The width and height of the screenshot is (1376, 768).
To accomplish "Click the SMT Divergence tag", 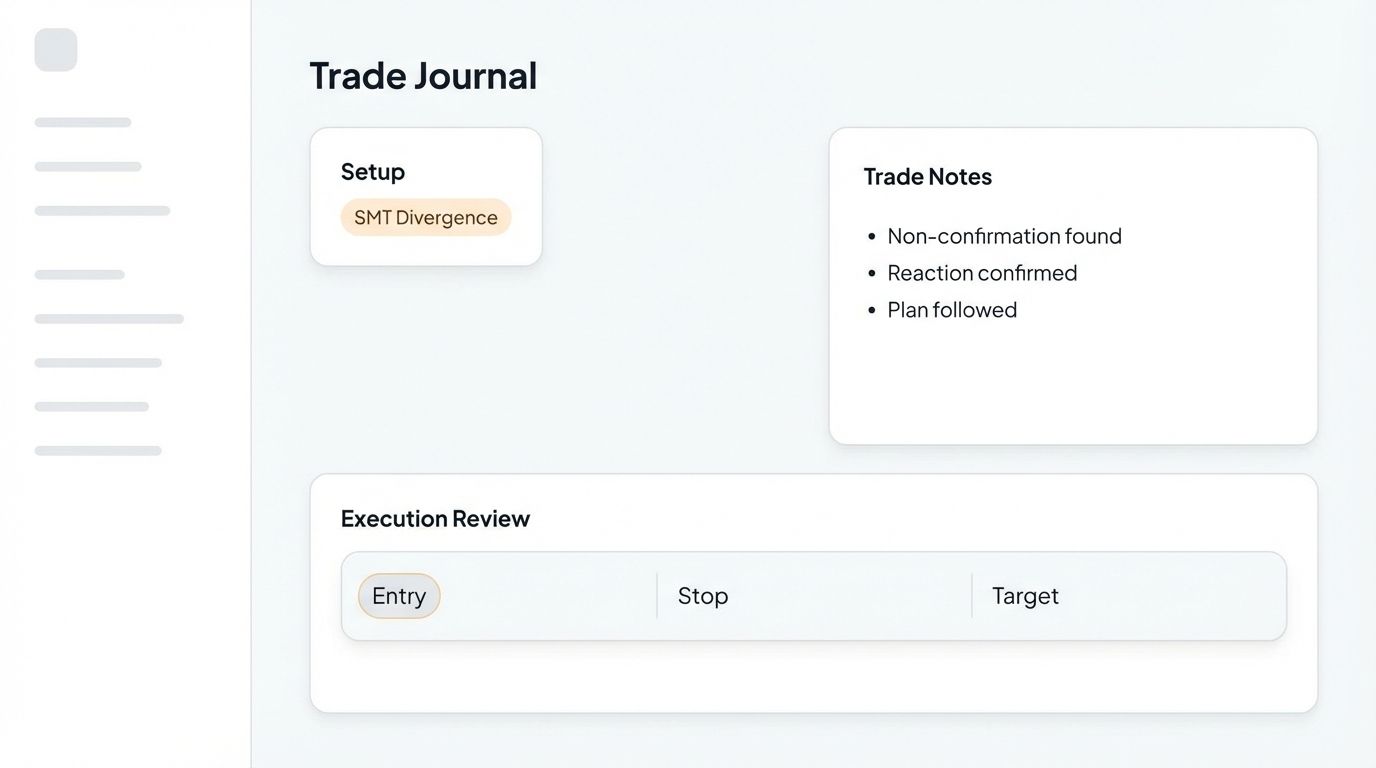I will tap(426, 217).
